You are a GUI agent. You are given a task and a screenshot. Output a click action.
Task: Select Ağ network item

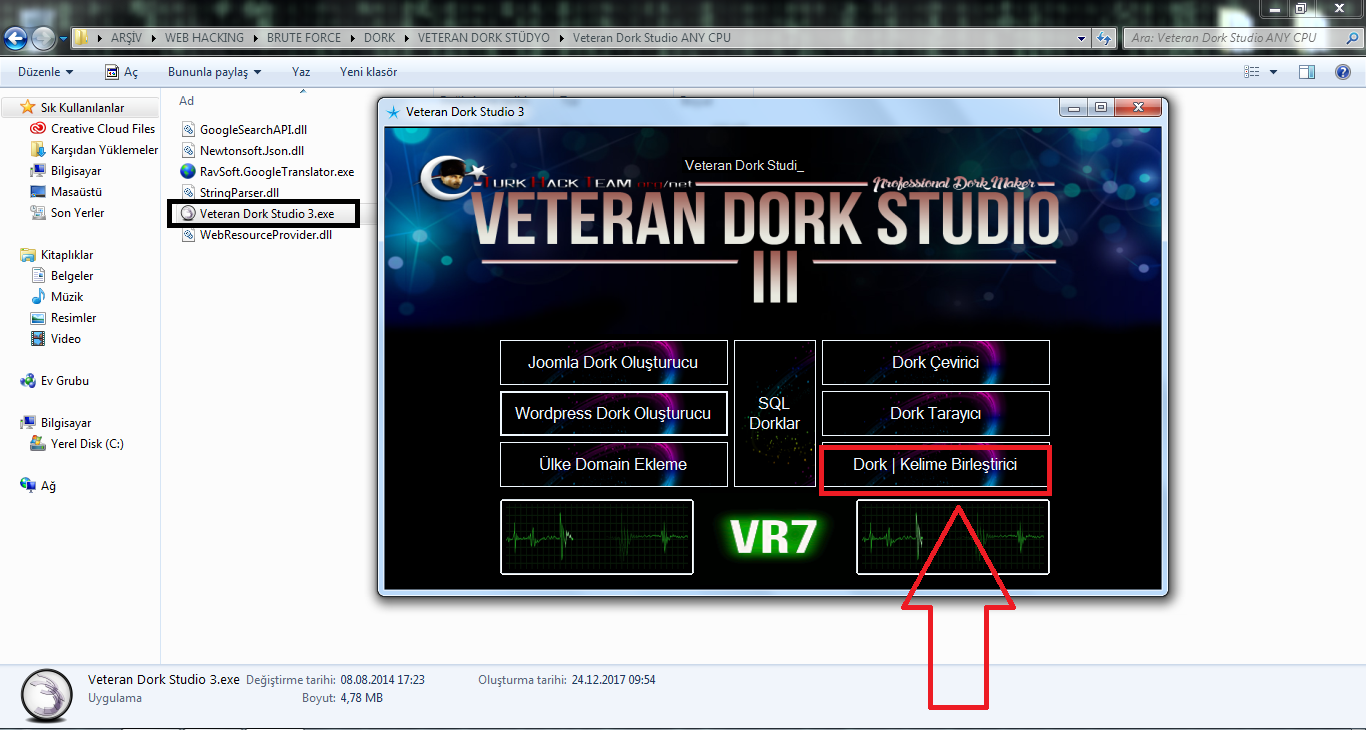coord(48,486)
